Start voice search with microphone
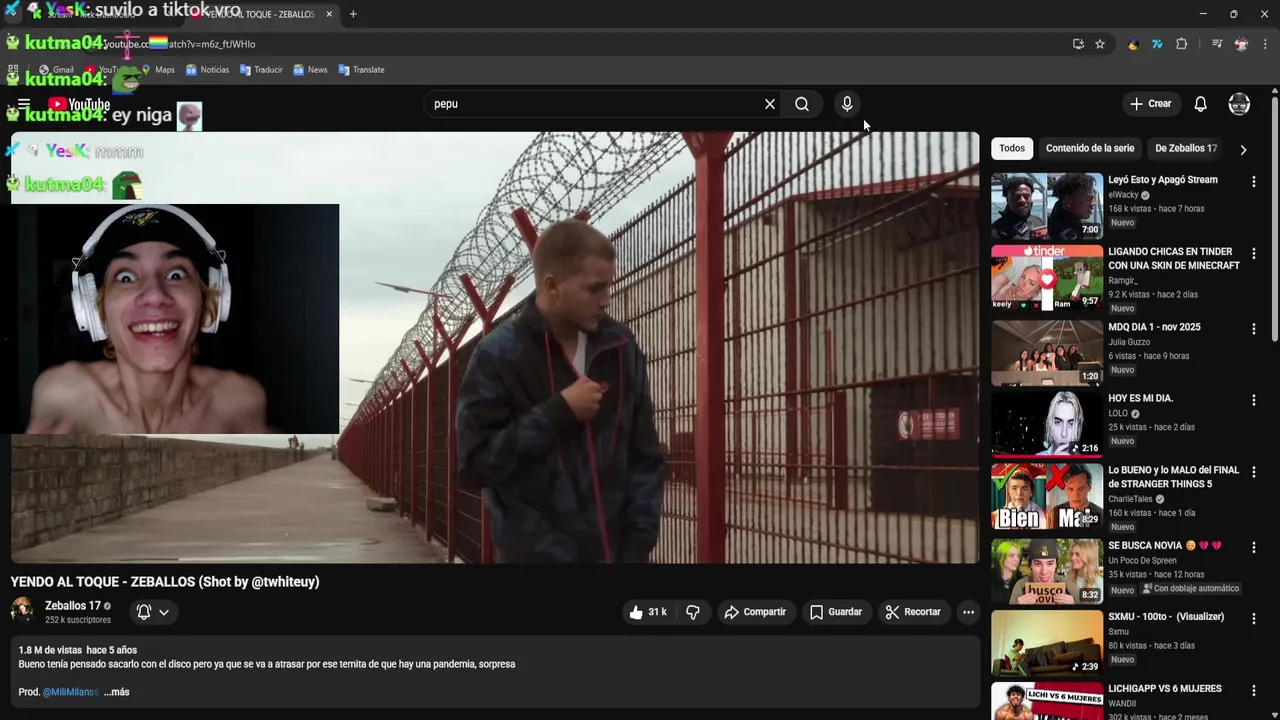 pyautogui.click(x=847, y=104)
